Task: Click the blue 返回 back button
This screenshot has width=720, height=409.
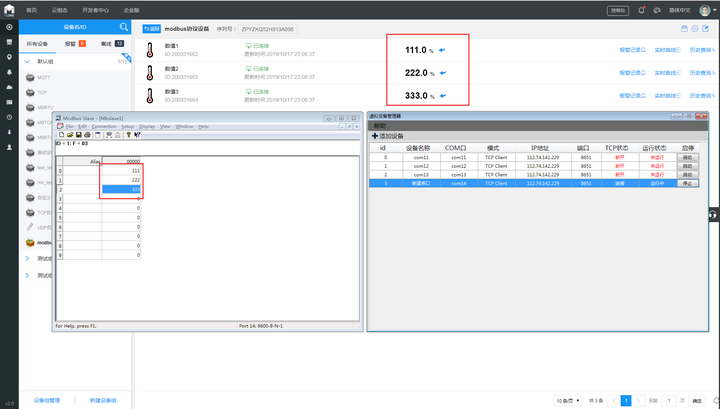Action: coord(152,29)
